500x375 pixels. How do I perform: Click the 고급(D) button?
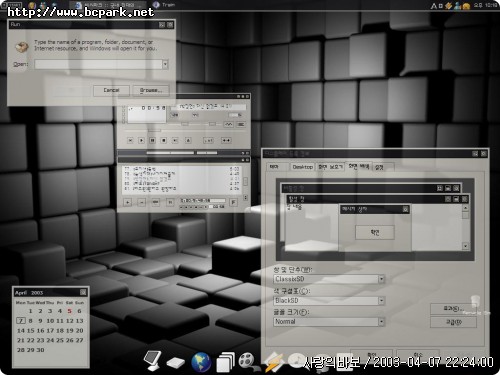453,322
